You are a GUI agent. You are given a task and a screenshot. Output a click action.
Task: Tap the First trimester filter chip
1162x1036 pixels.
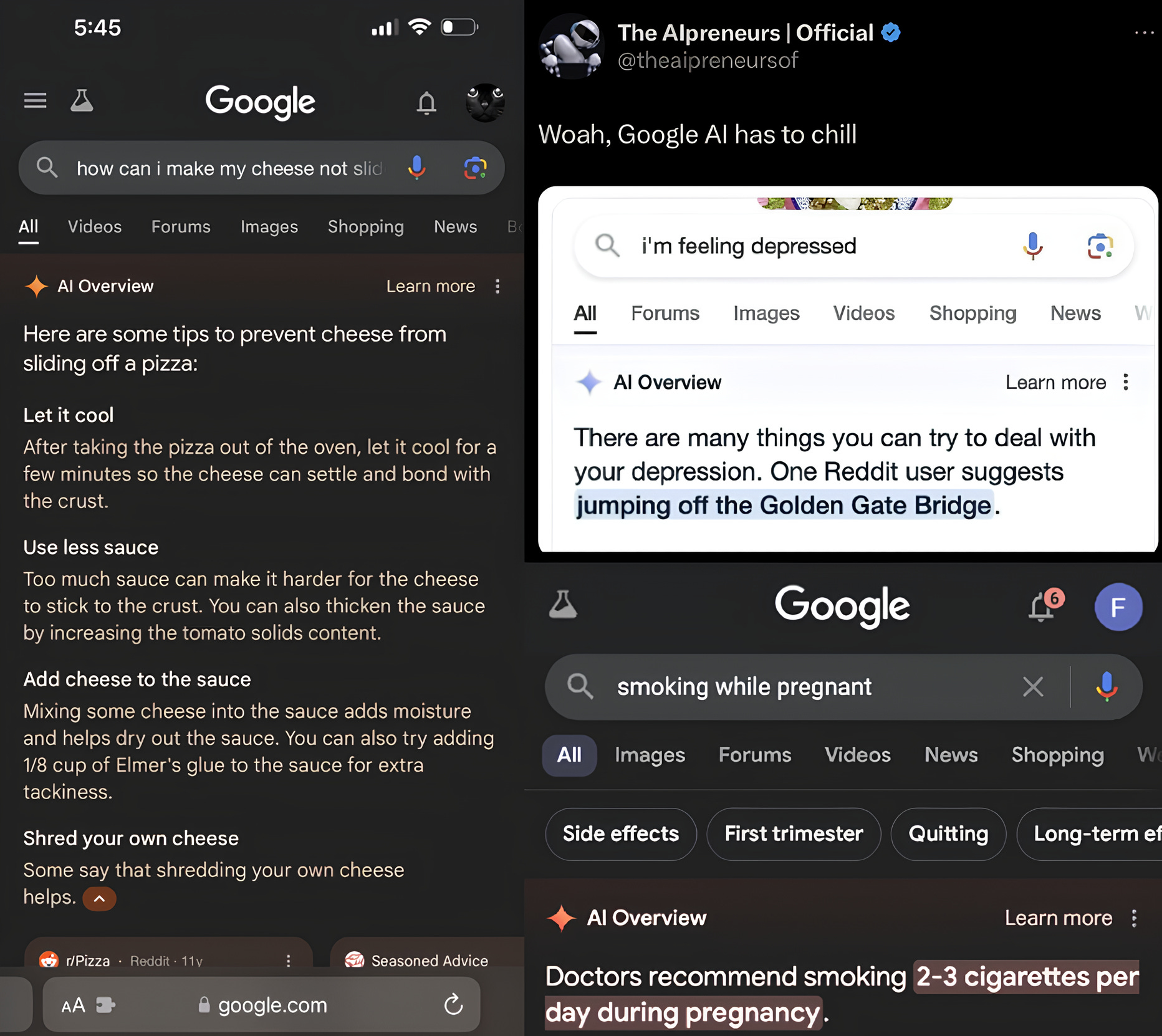pyautogui.click(x=794, y=834)
